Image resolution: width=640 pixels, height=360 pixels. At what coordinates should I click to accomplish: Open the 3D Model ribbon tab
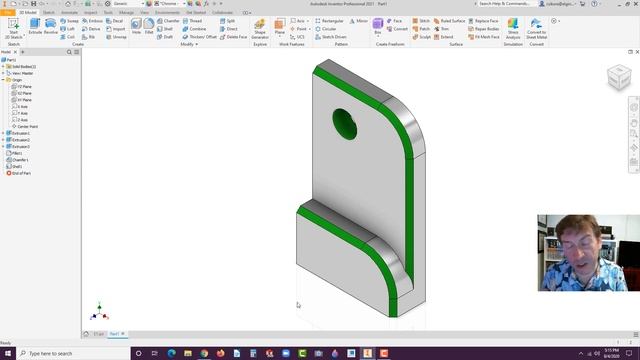[28, 13]
